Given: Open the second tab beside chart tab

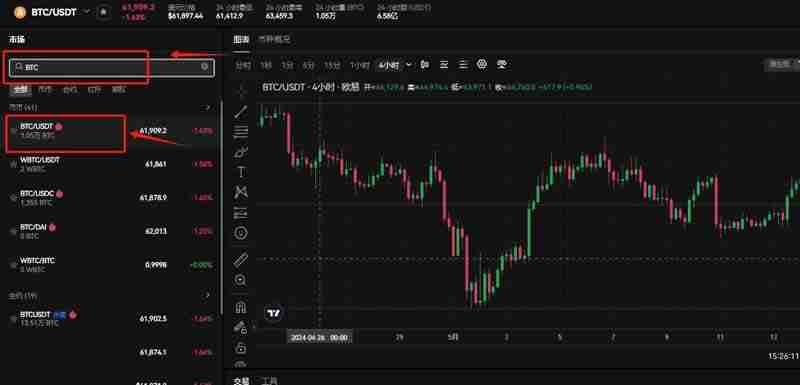Looking at the screenshot, I should coord(274,39).
